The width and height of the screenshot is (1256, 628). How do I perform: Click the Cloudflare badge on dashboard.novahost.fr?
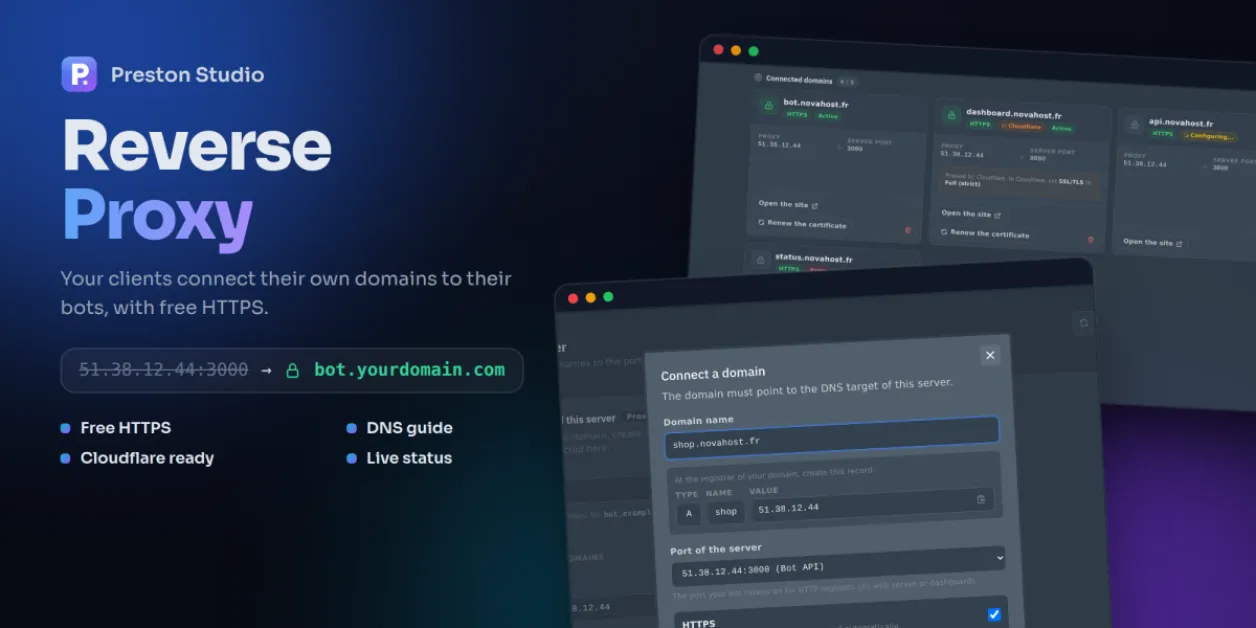(x=1021, y=127)
